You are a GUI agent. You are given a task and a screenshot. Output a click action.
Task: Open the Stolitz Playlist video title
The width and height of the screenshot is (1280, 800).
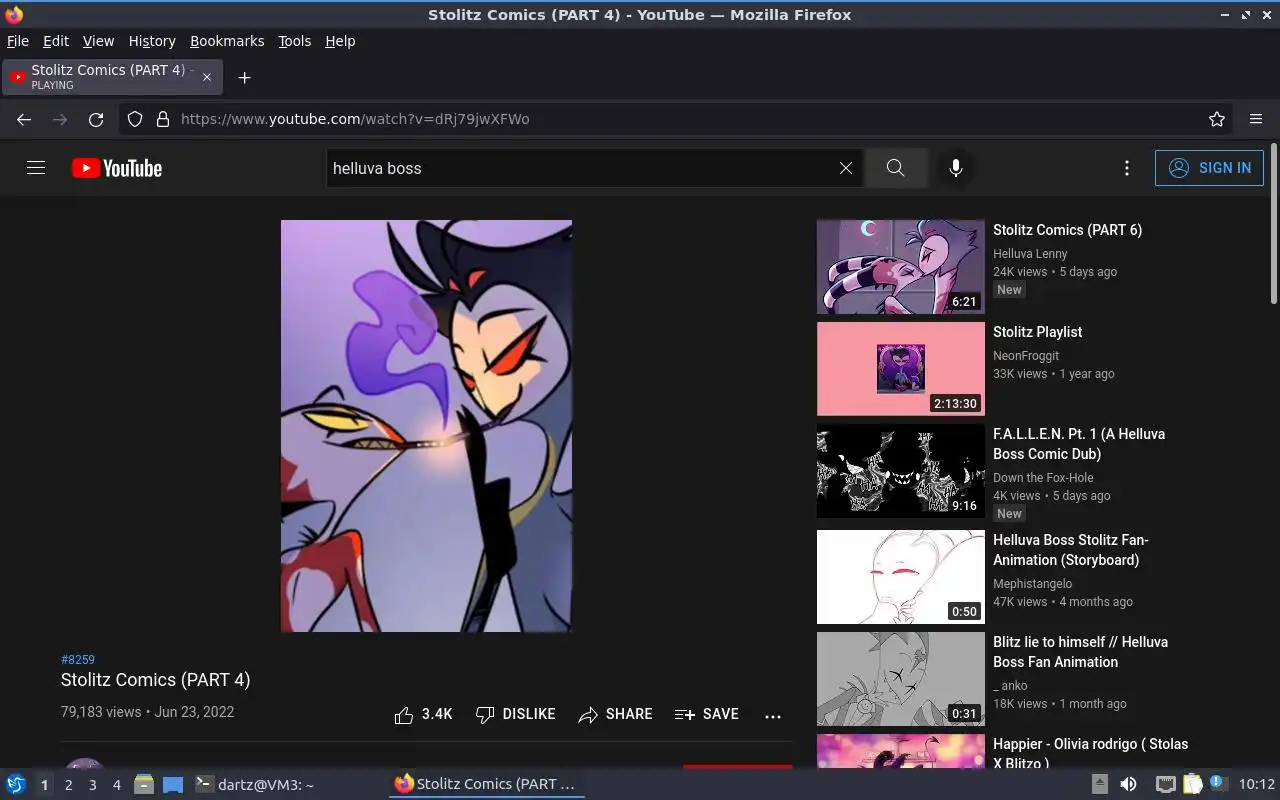point(1037,332)
